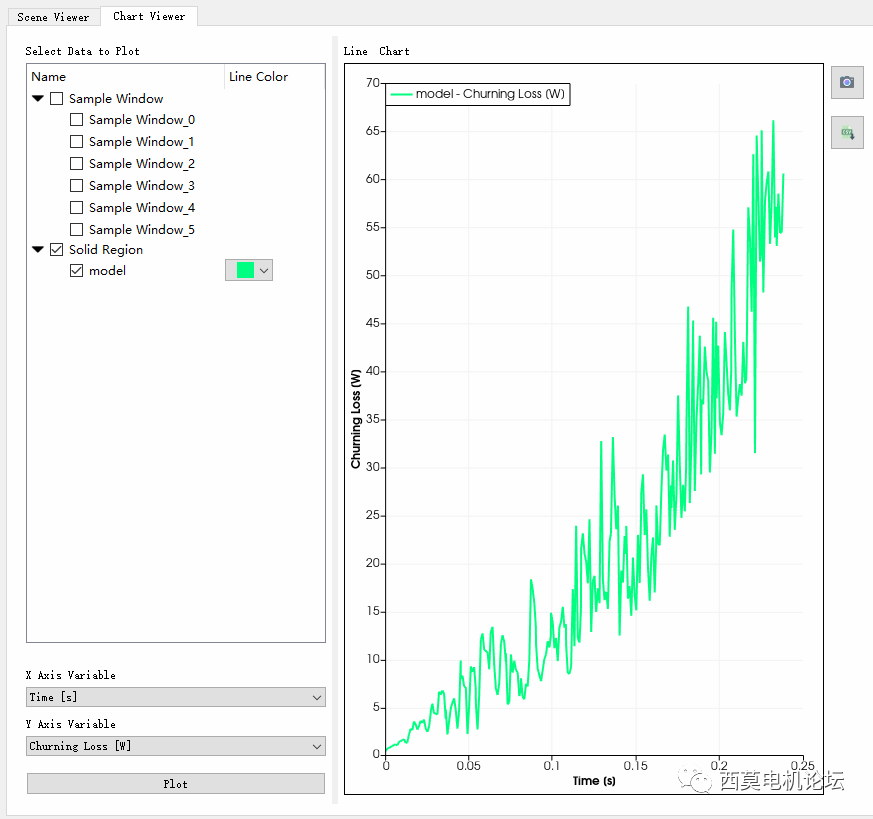Check the Sample Window_4 box

76,208
